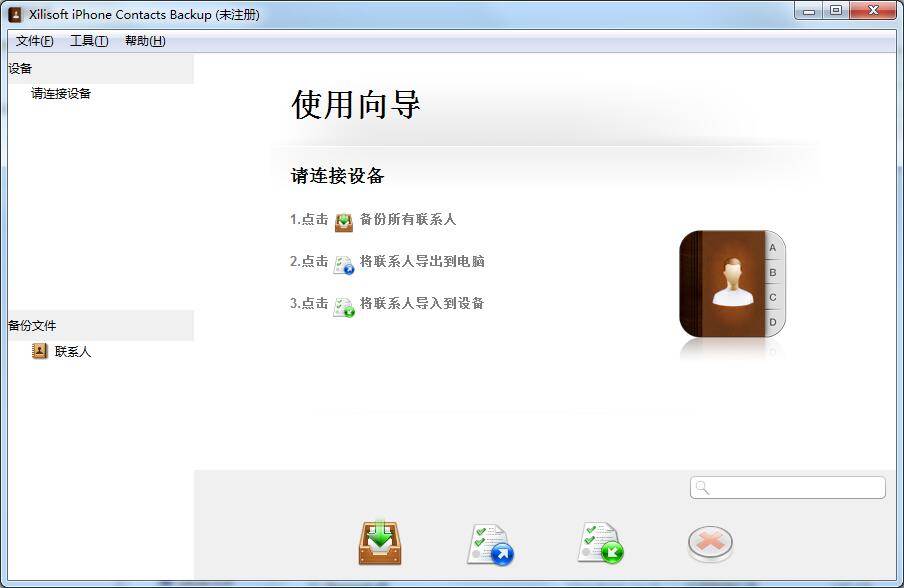Click the 设备 section header in the sidebar
This screenshot has height=588, width=904.
pos(22,68)
